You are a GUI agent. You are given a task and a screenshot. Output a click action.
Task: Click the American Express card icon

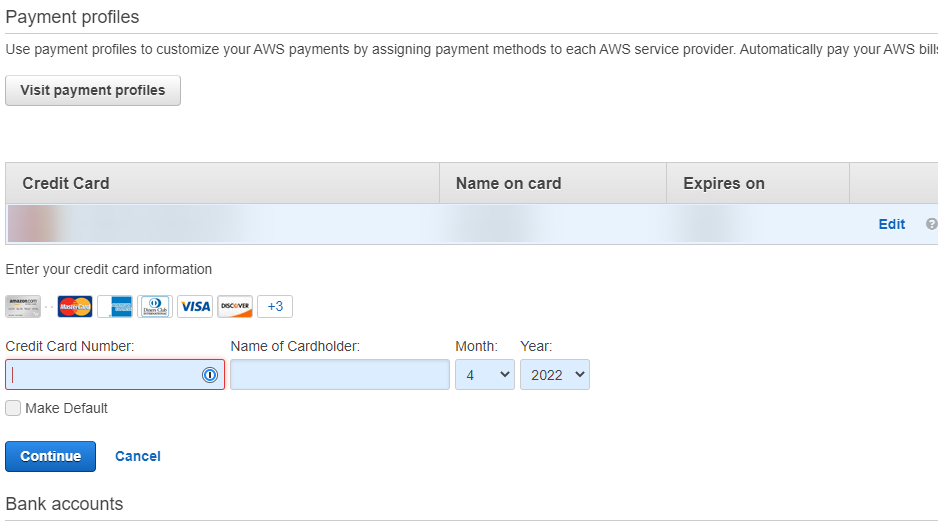coord(115,306)
